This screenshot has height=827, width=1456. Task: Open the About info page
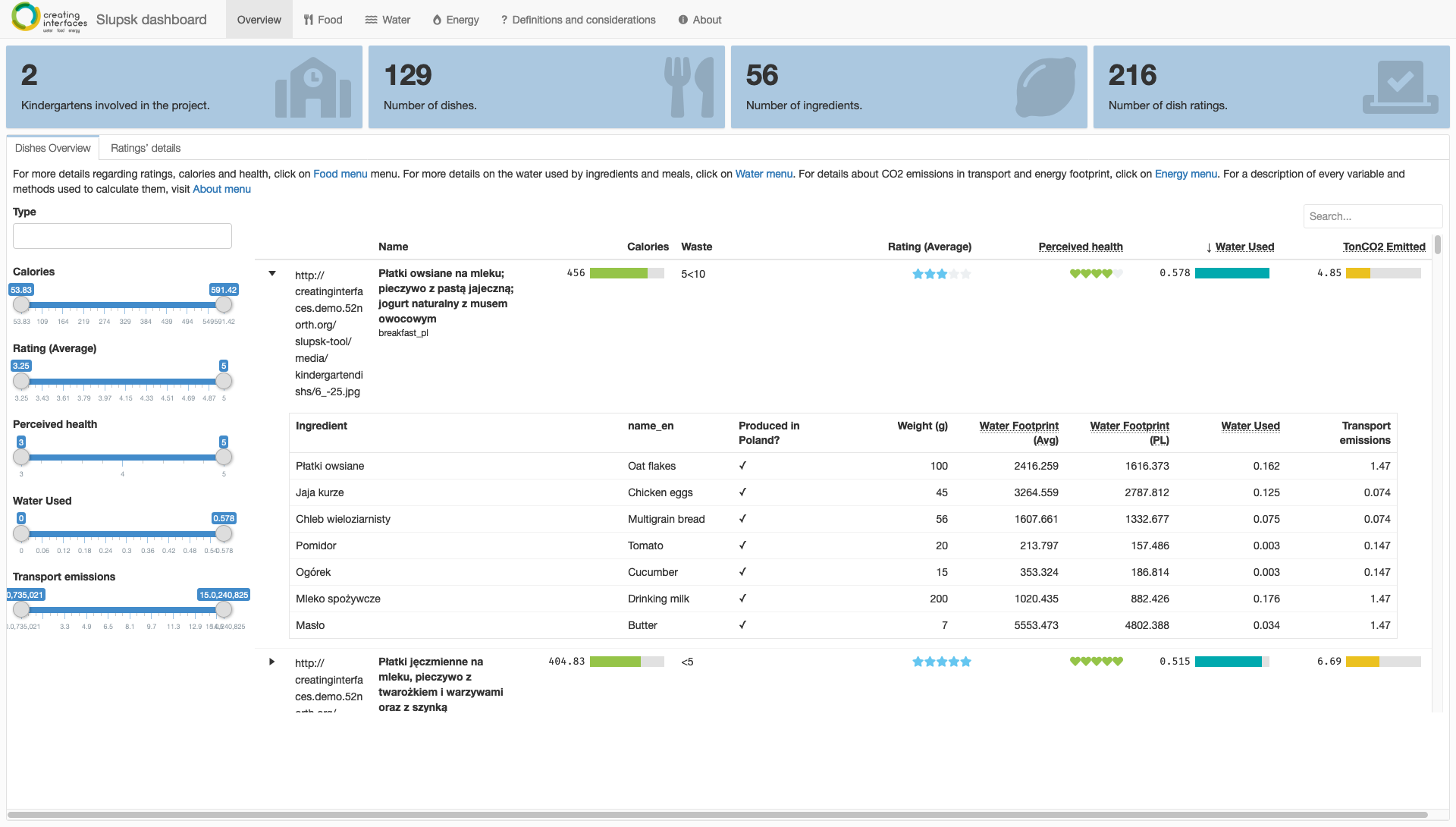point(699,20)
